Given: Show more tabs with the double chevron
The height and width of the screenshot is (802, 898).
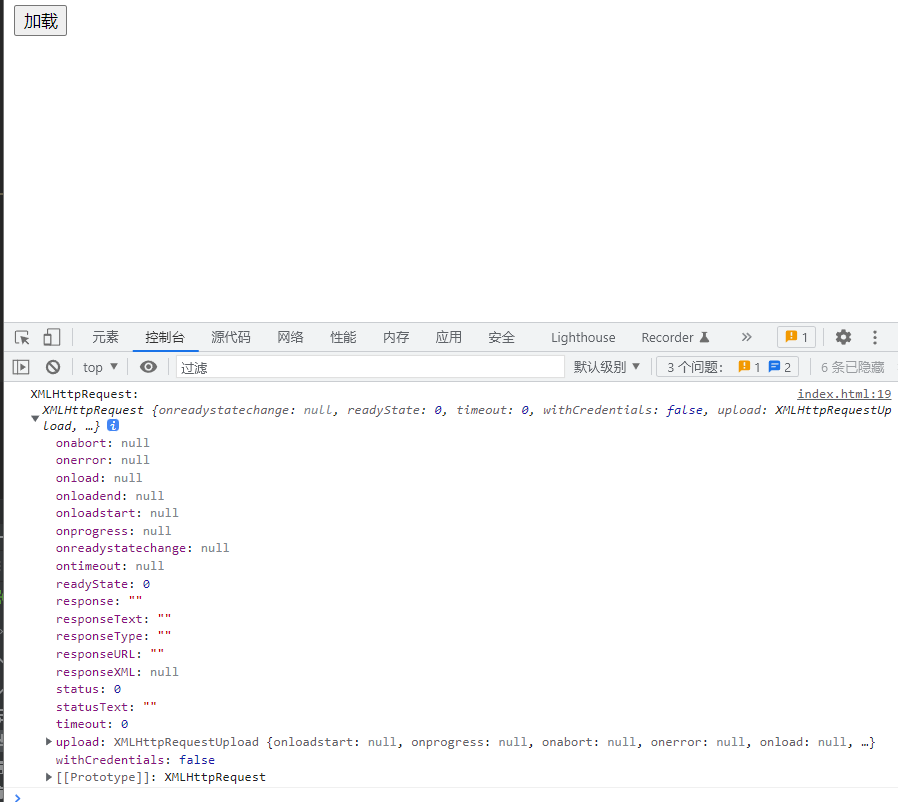Looking at the screenshot, I should tap(746, 338).
